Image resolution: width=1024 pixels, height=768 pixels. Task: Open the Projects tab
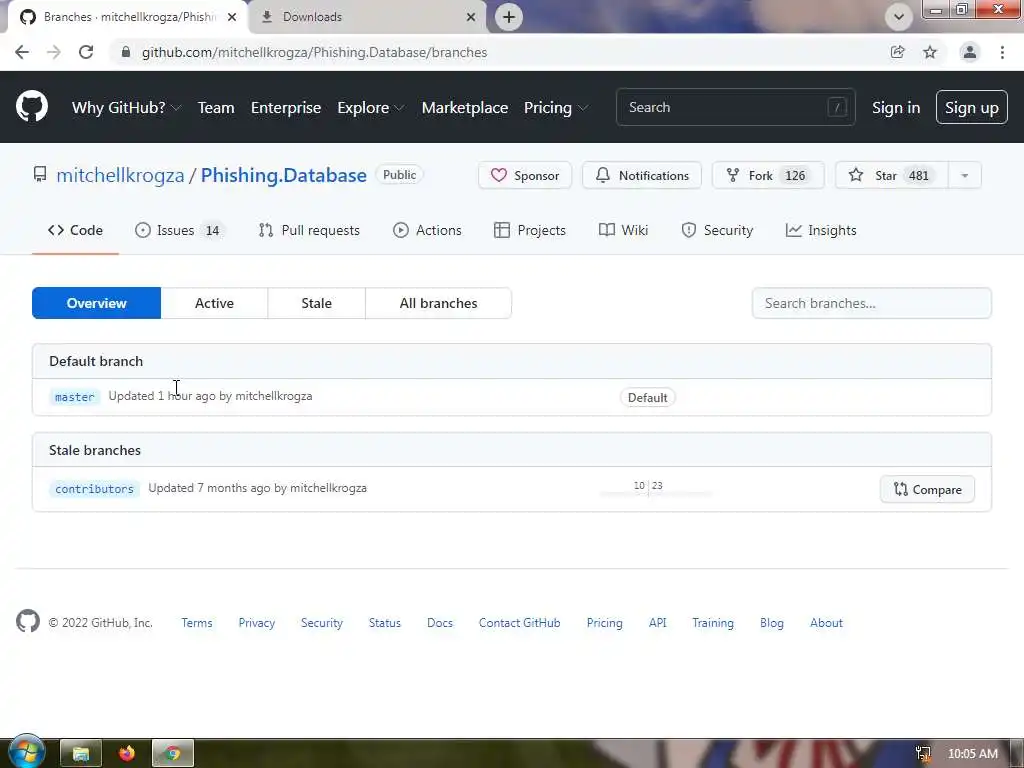coord(530,230)
